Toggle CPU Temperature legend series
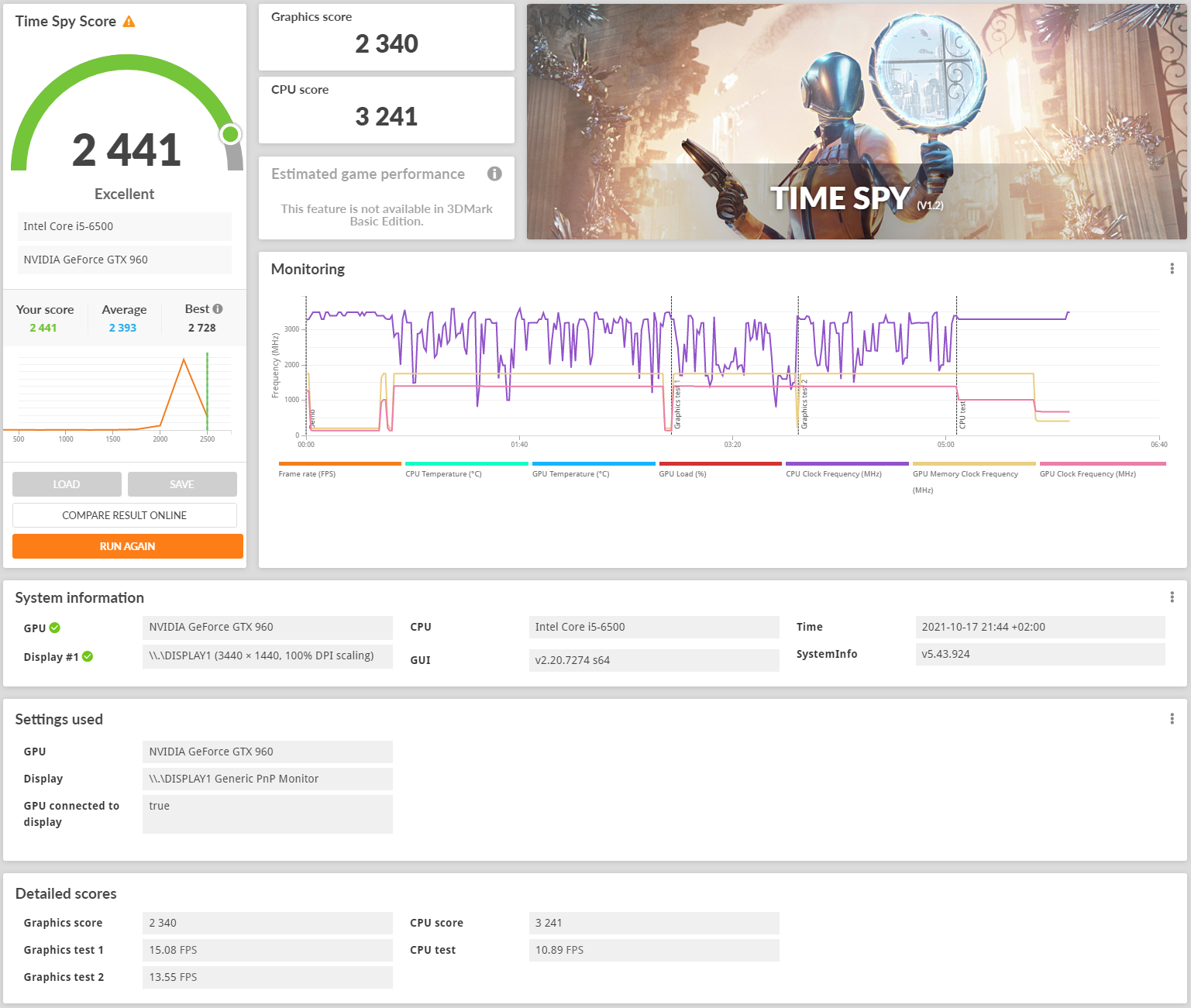 click(x=466, y=470)
